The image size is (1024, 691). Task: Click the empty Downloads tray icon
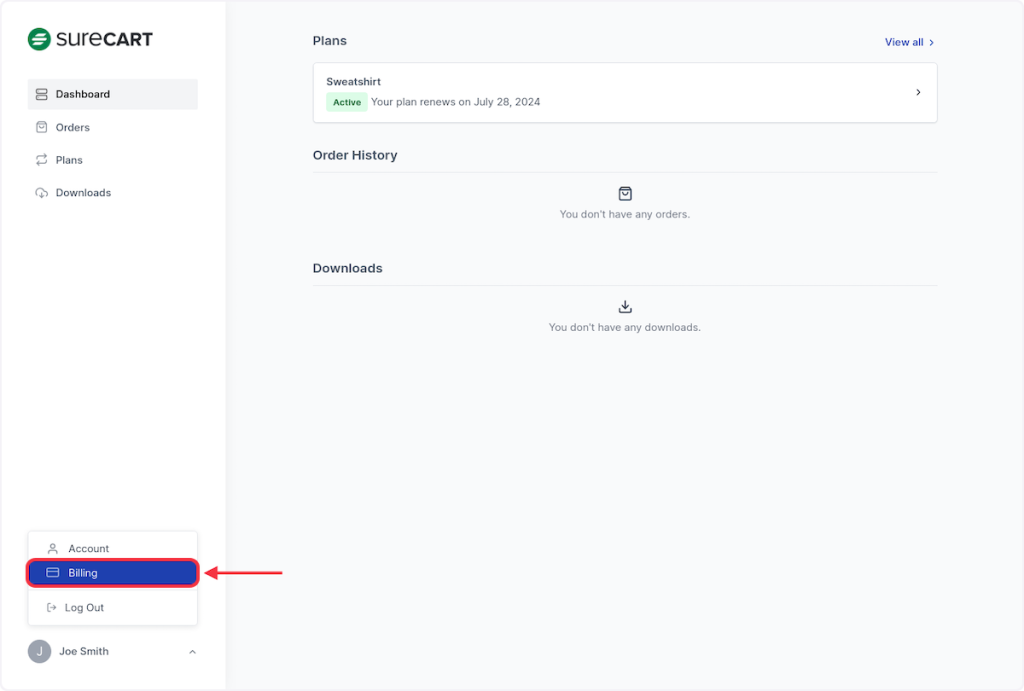pos(625,307)
